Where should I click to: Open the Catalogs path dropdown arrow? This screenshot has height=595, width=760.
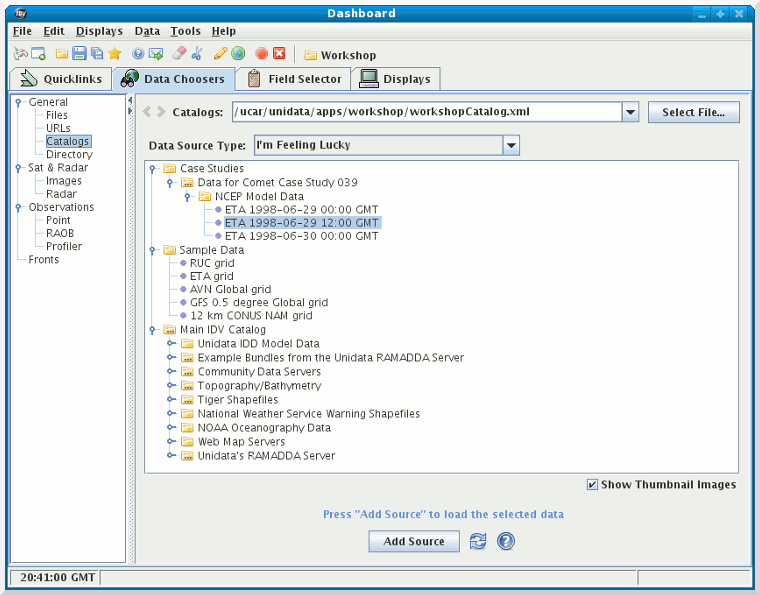[630, 113]
